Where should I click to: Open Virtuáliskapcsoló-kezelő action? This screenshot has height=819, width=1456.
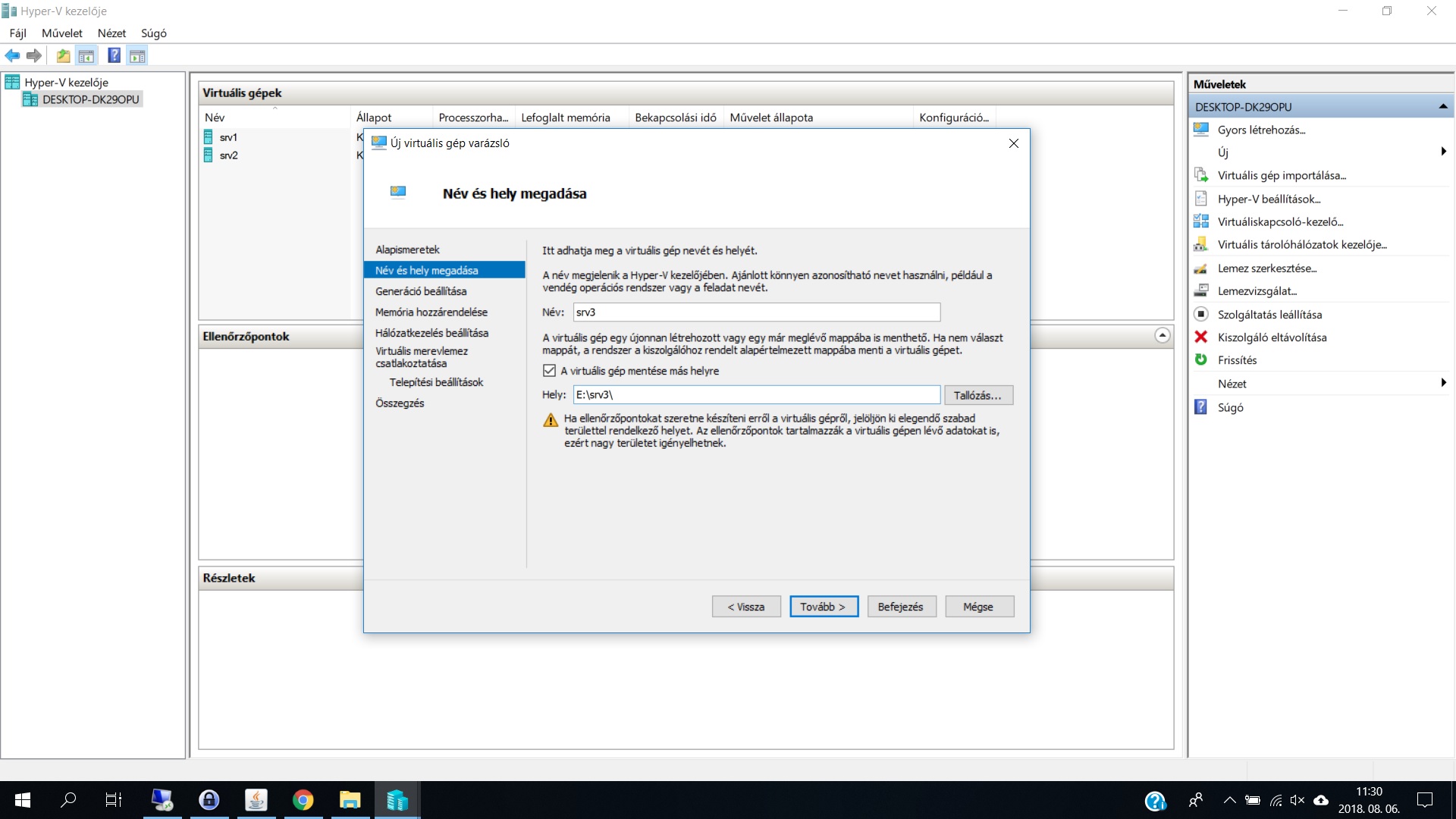[1280, 221]
